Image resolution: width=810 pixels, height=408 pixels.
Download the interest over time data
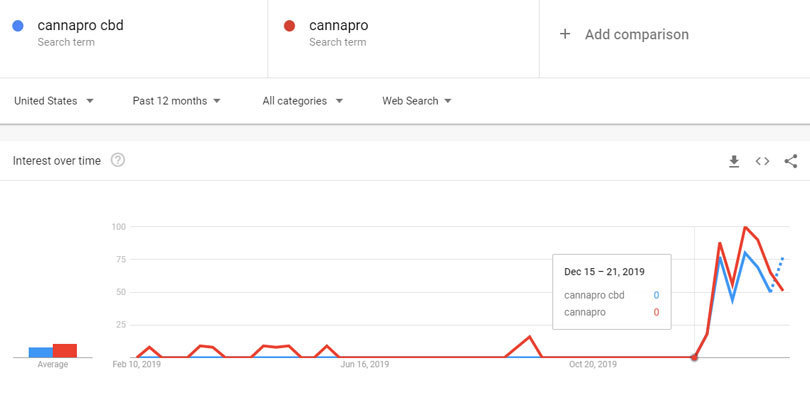734,162
